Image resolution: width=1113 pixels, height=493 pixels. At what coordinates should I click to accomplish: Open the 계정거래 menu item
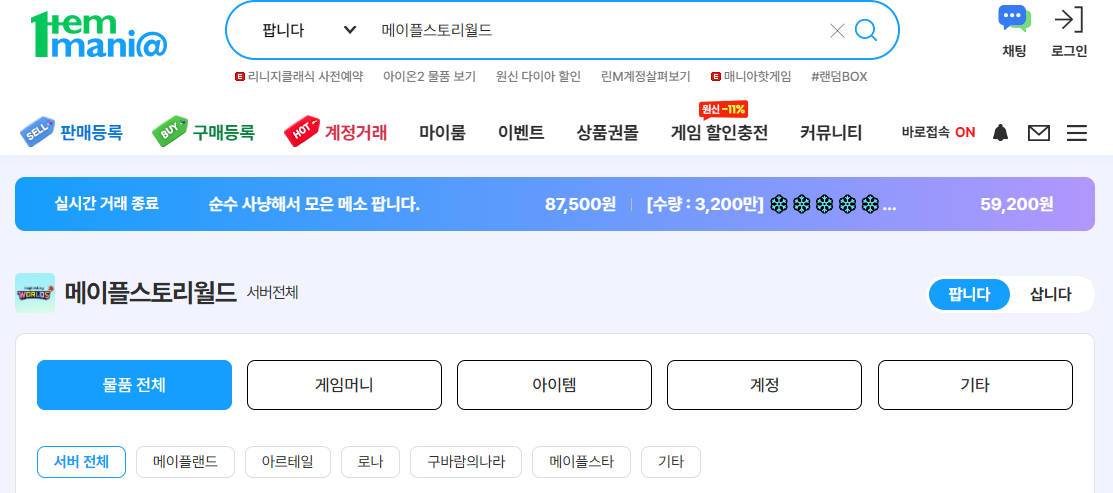pyautogui.click(x=356, y=133)
